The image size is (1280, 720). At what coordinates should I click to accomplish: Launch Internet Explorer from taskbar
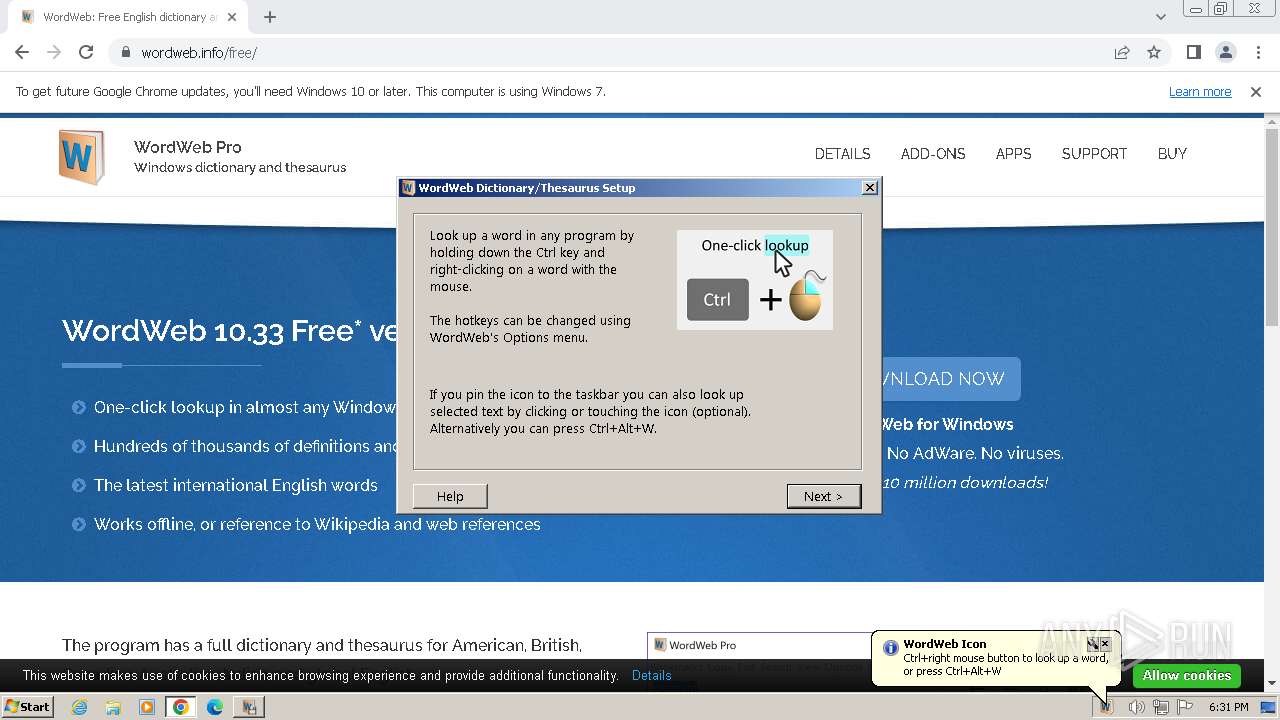pyautogui.click(x=79, y=707)
